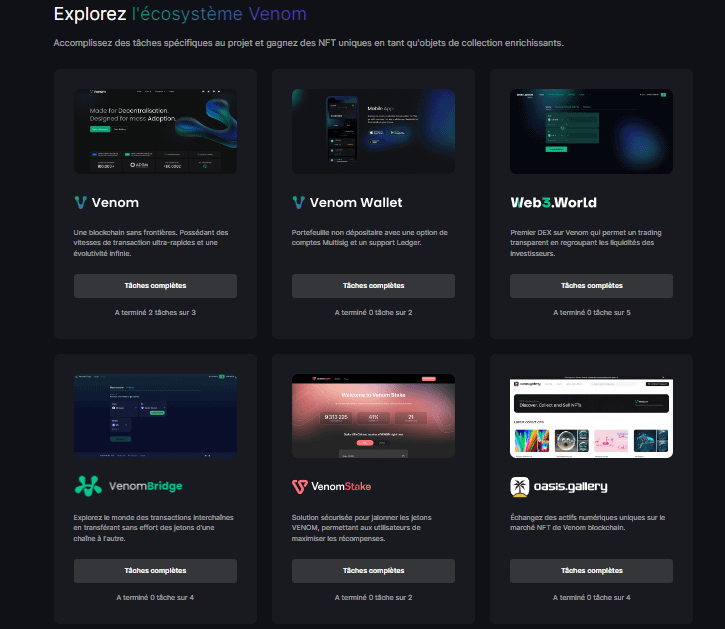
Task: Click the Venom Wallet mobile app preview
Action: pyautogui.click(x=373, y=131)
